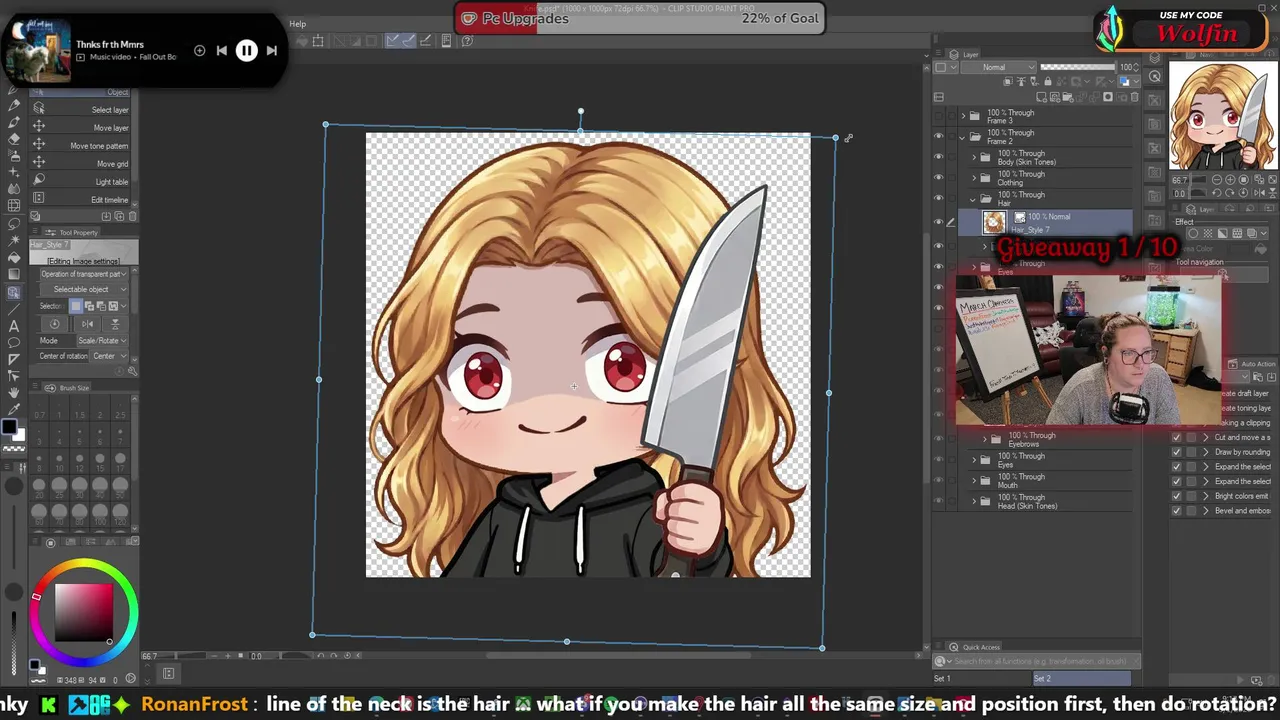Open Operation of transparent part dropdown
This screenshot has width=1280, height=720.
(x=84, y=274)
